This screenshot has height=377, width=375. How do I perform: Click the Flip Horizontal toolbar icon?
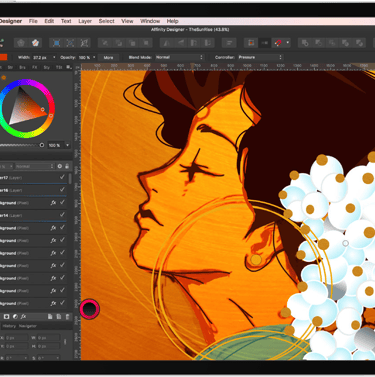coord(167,43)
